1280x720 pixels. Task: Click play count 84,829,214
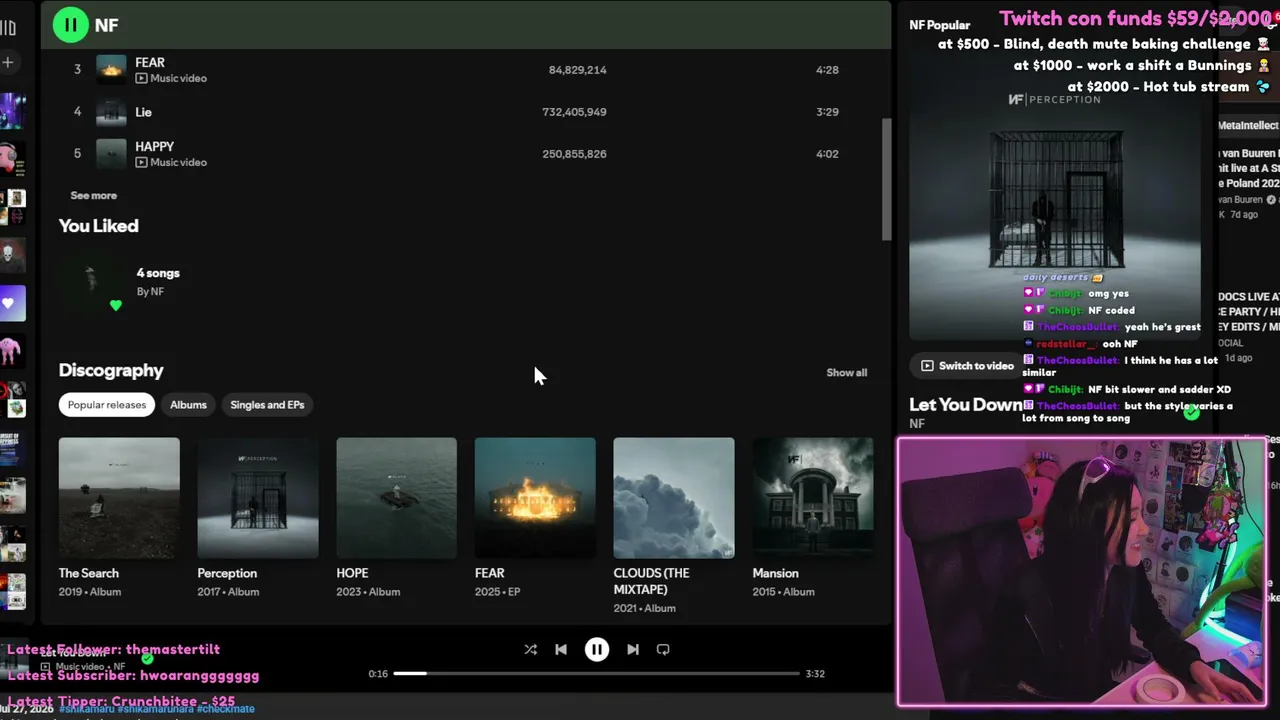click(578, 70)
